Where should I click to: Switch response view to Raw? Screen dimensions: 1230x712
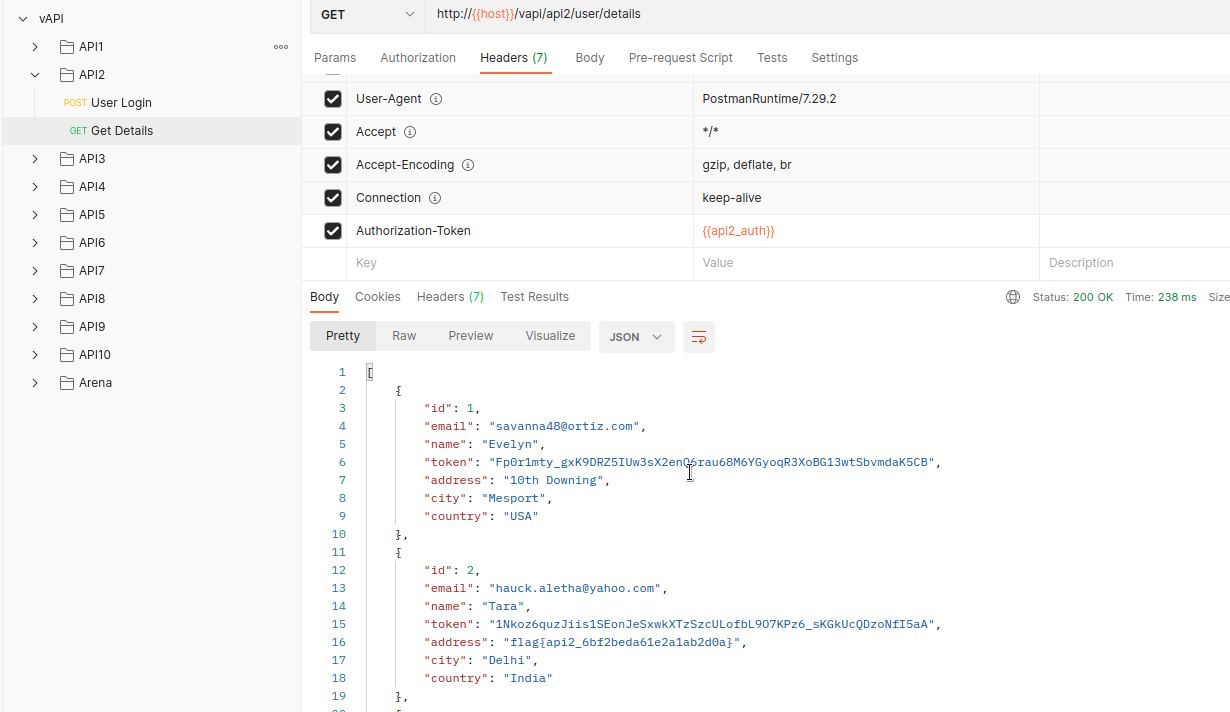coord(404,336)
